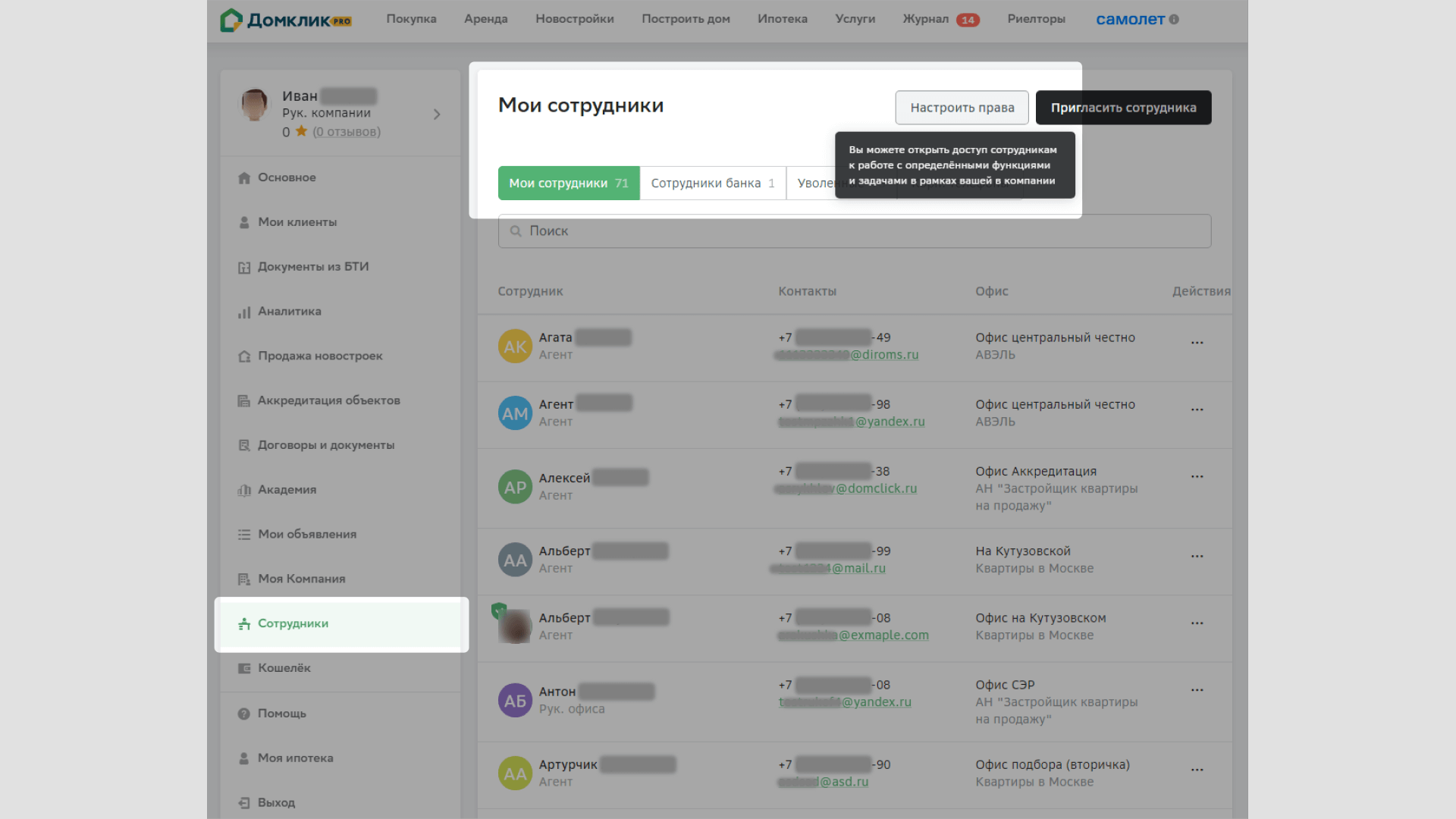Expand the Иван profile chevron
This screenshot has width=1456, height=819.
click(437, 115)
